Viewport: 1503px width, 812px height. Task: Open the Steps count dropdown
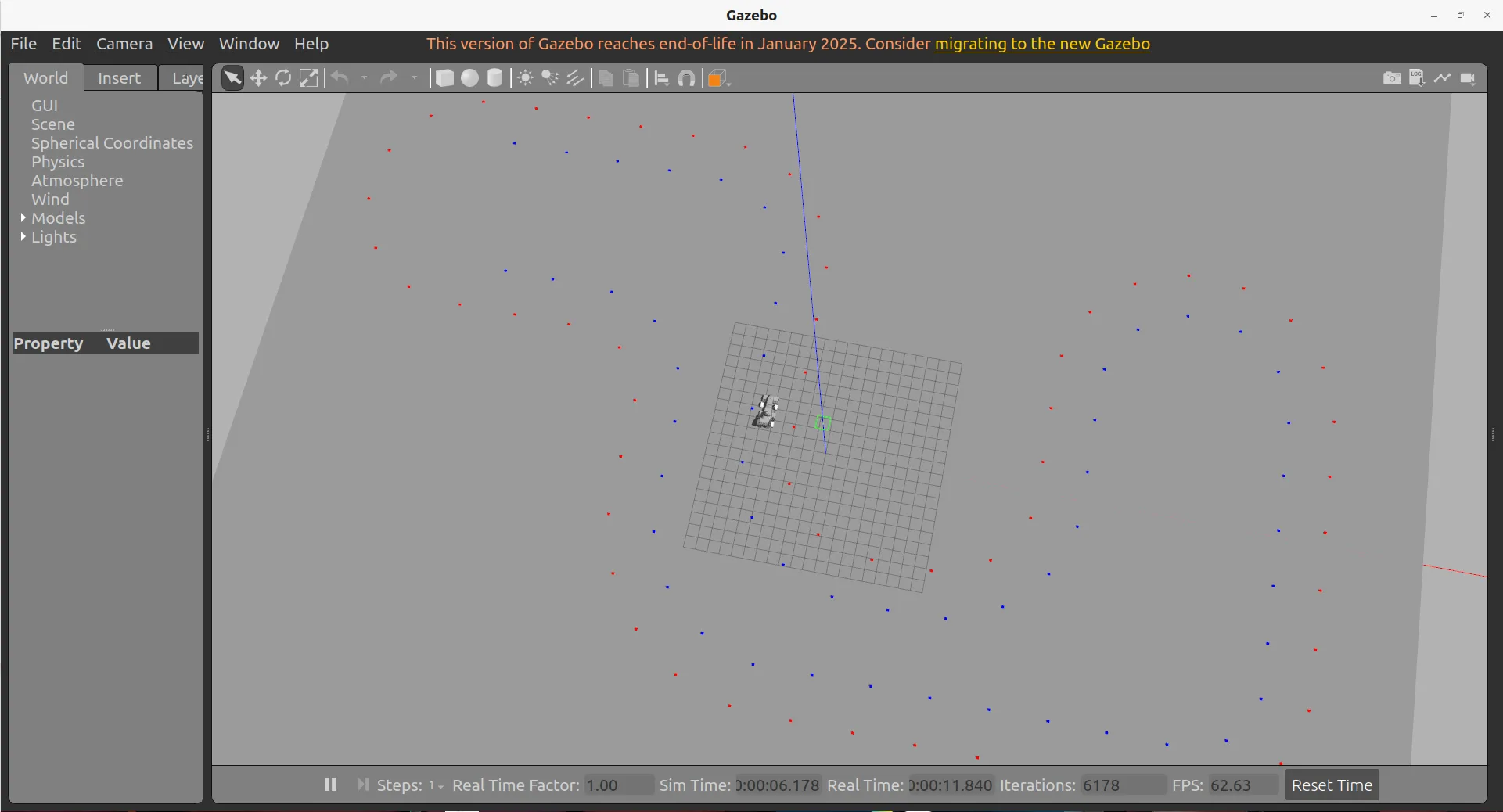[x=437, y=785]
